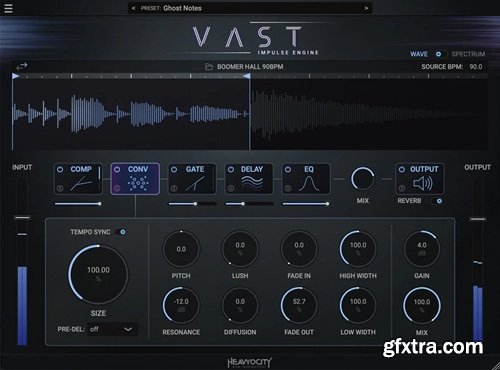This screenshot has height=370, width=500.
Task: Click the dimmed waveform tail region
Action: coord(369,114)
